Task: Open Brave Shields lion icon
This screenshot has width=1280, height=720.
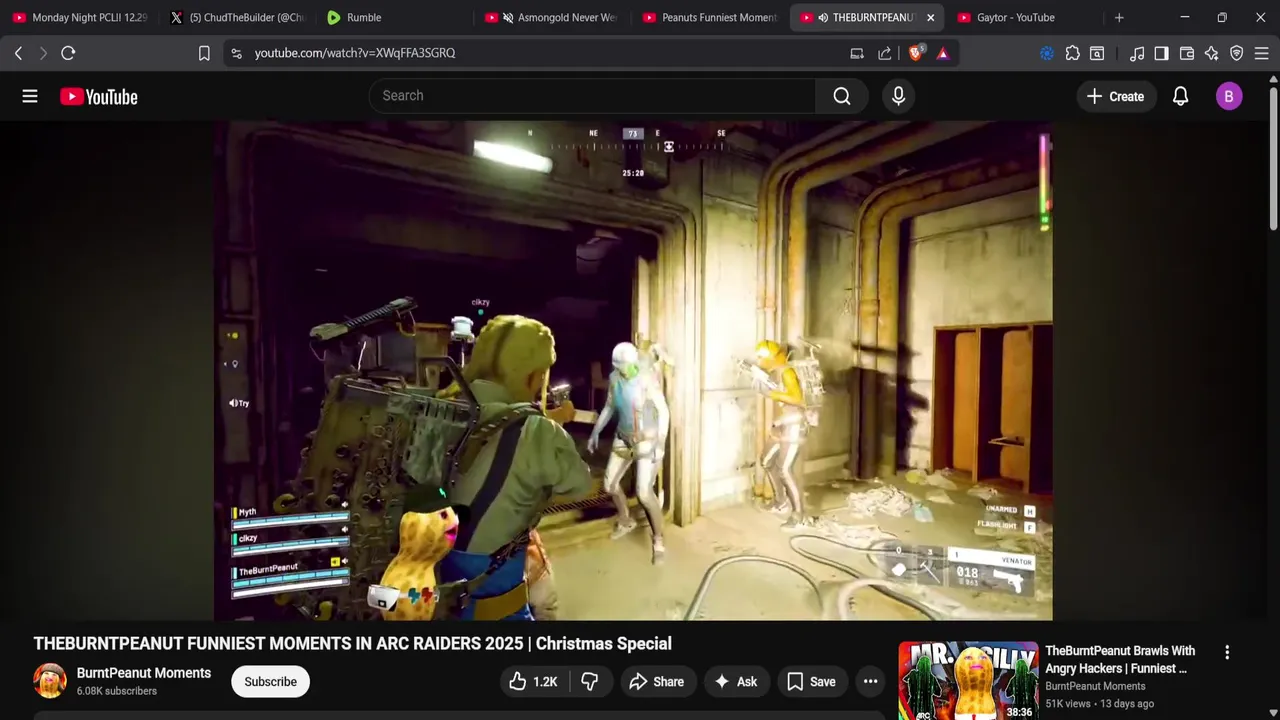Action: tap(915, 53)
